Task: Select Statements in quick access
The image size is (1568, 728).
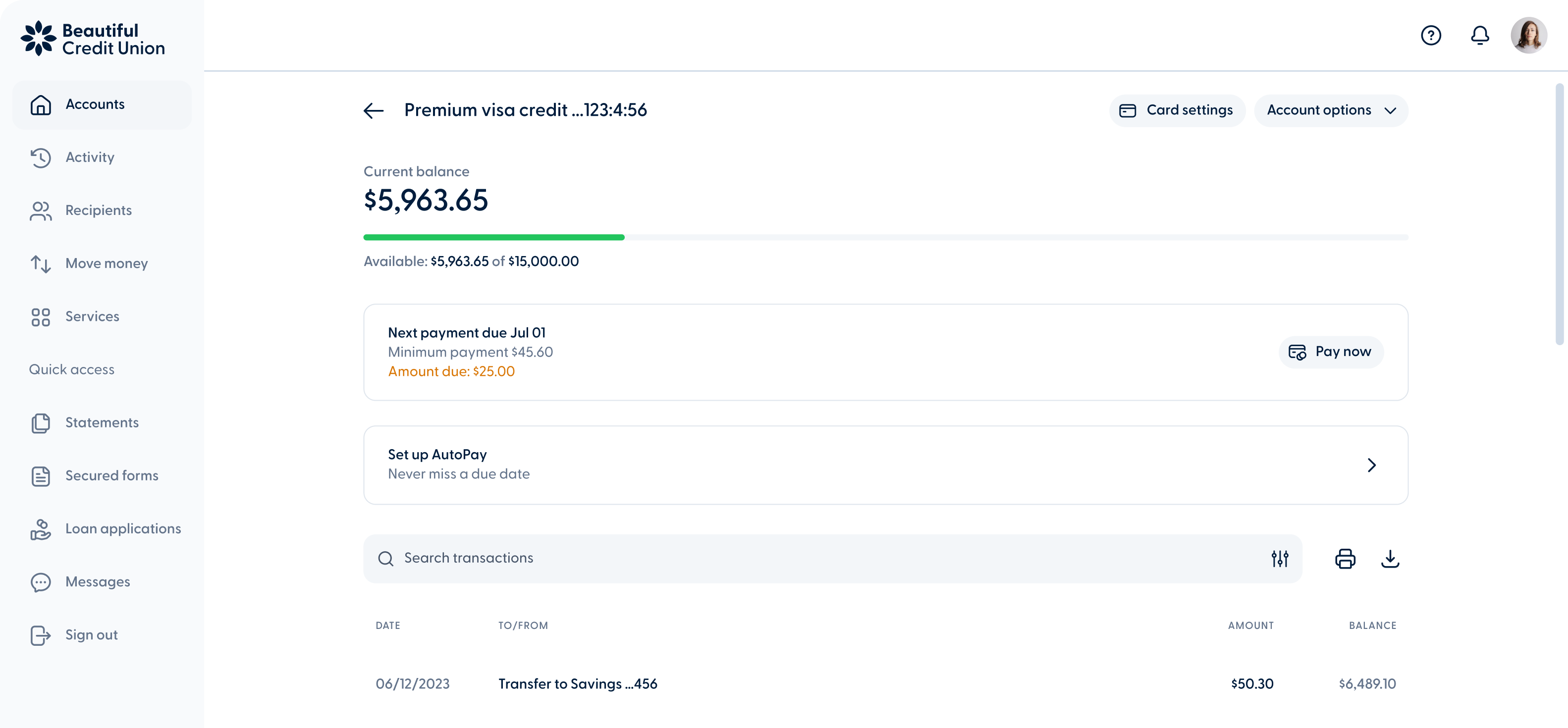Action: point(102,422)
